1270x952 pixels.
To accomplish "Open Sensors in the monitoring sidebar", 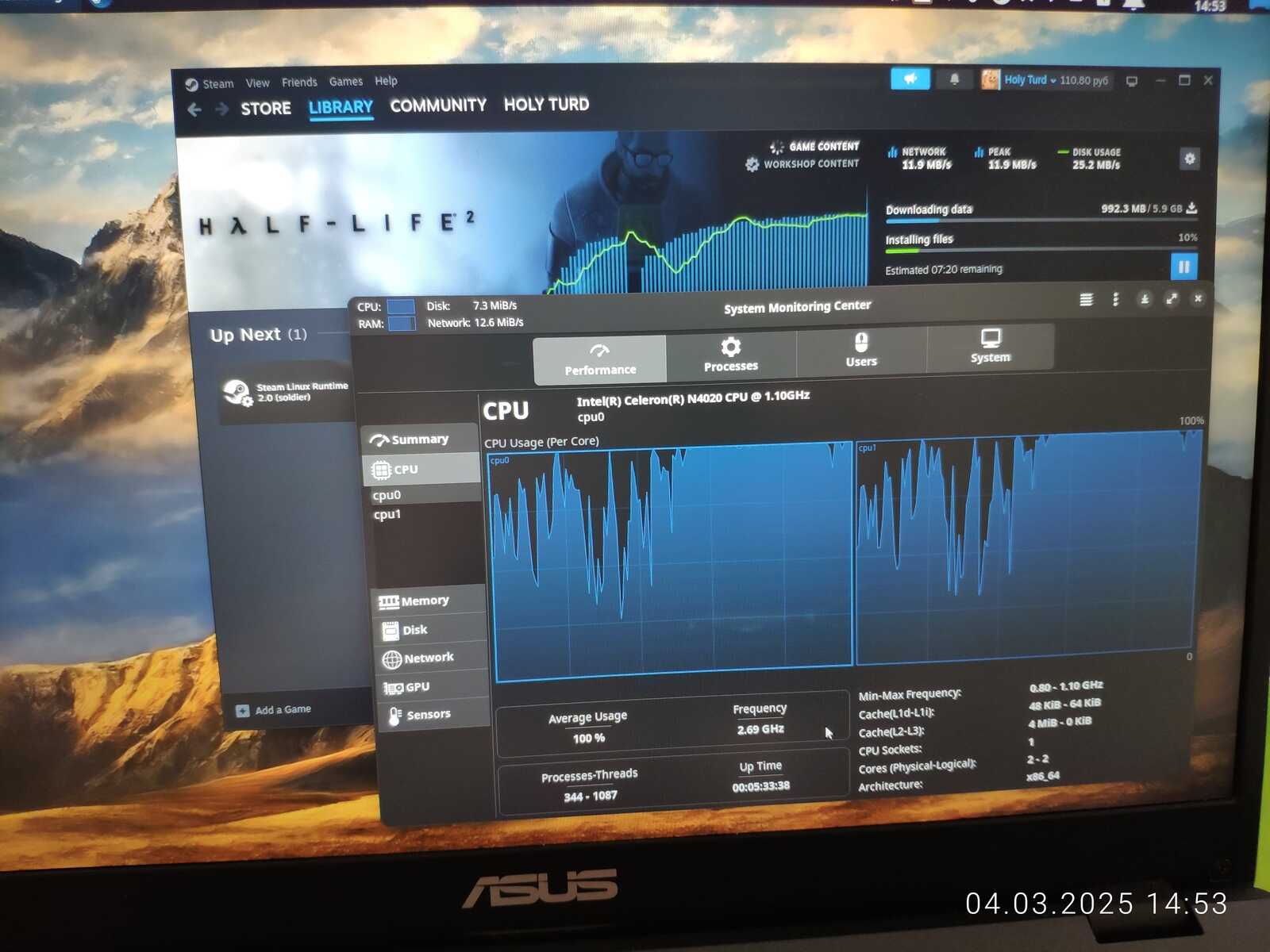I will [x=435, y=715].
